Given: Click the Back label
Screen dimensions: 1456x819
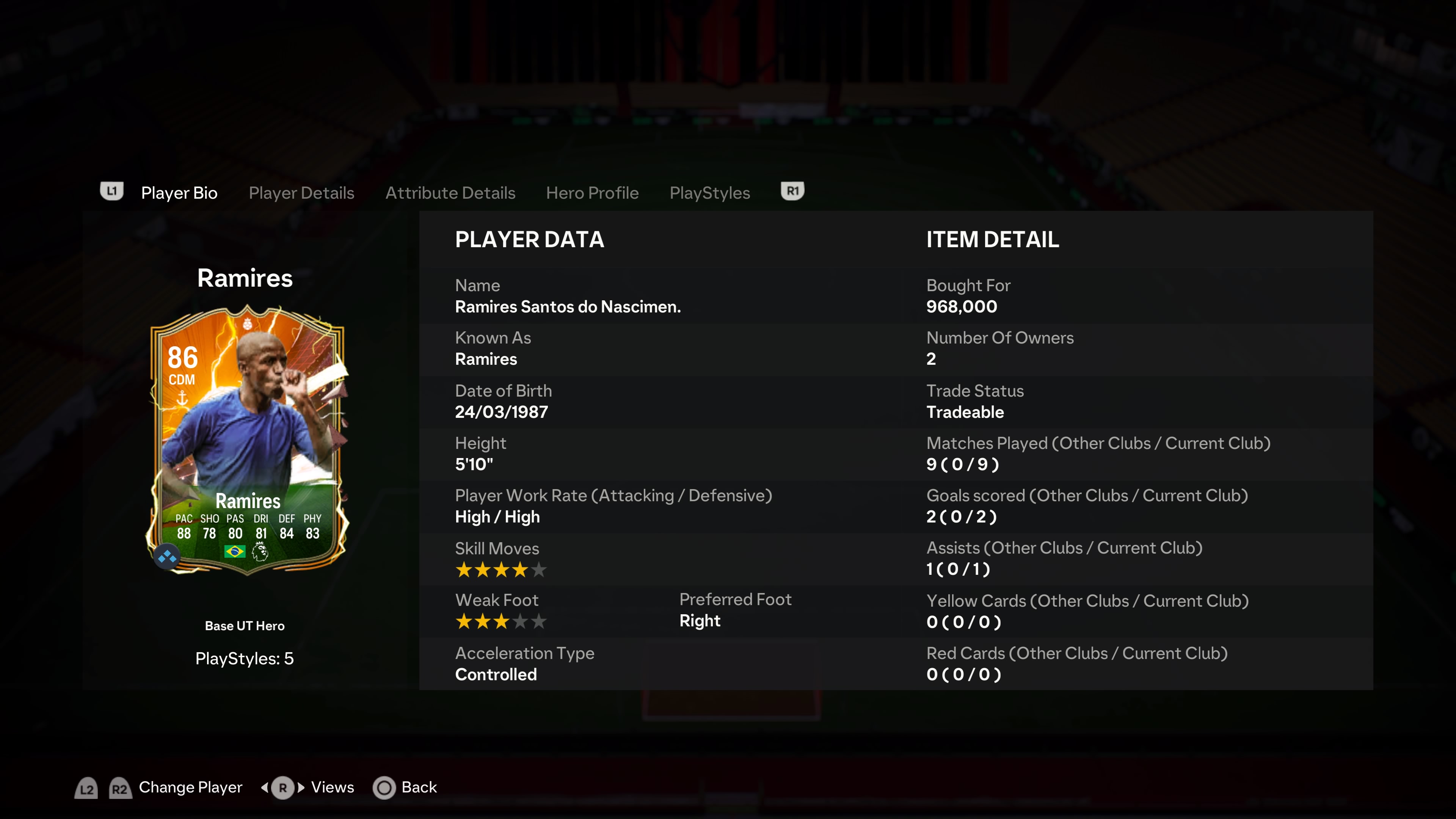Looking at the screenshot, I should [x=419, y=788].
